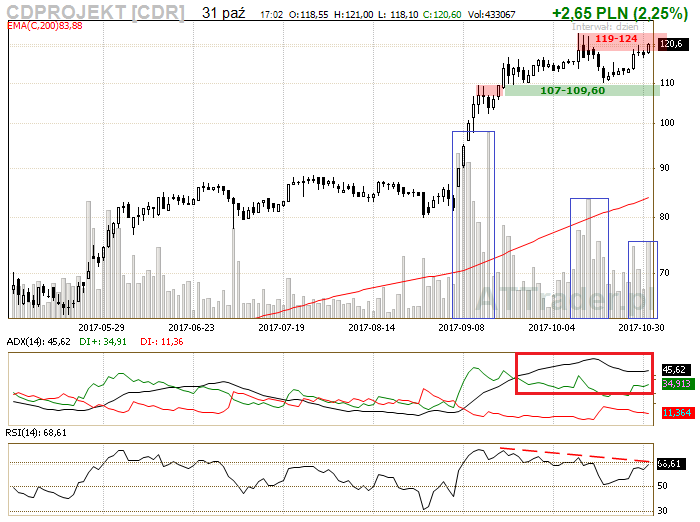
Task: Click the close price C:120,60
Action: 442,15
